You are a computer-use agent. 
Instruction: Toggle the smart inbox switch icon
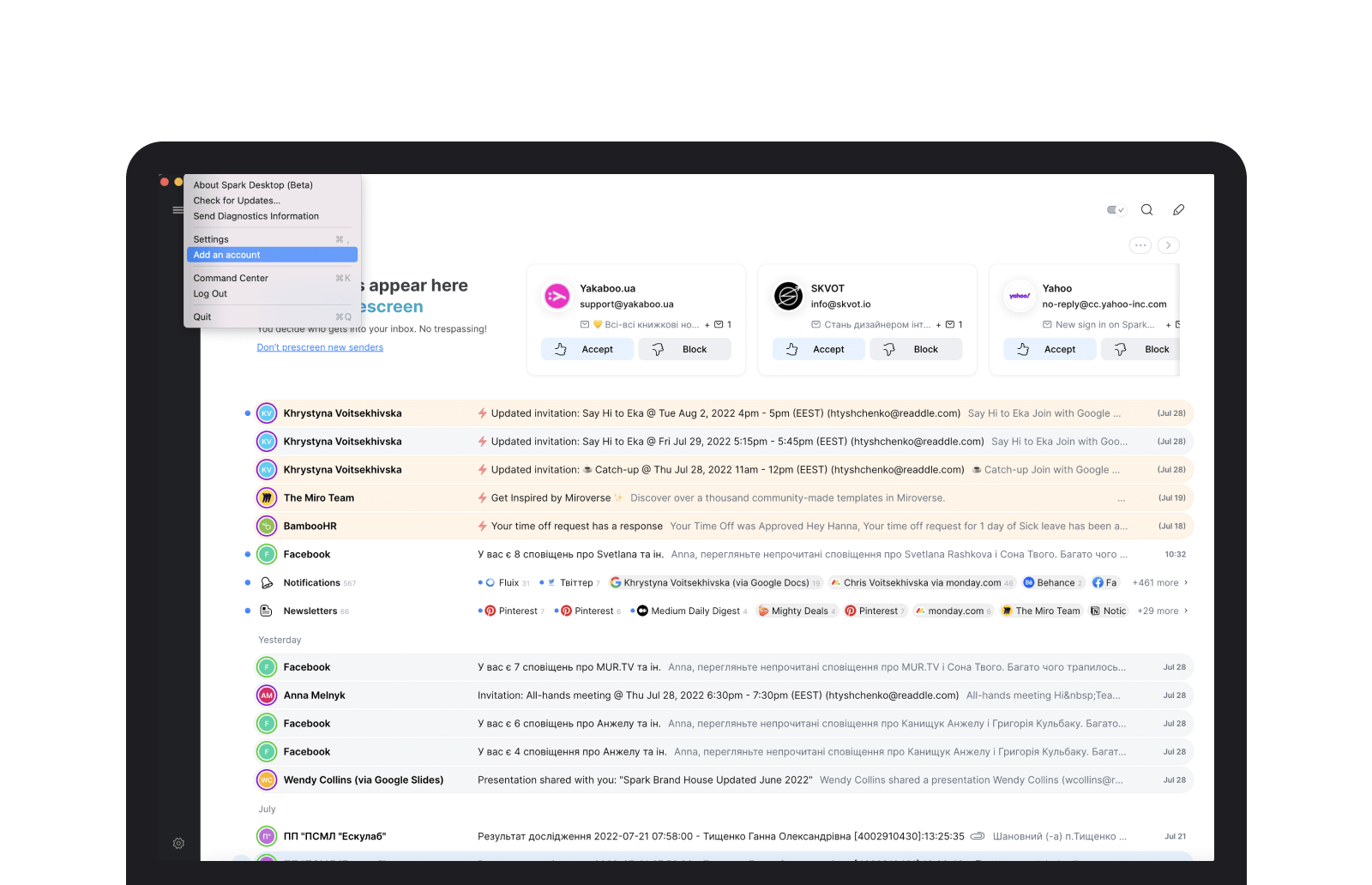1115,210
